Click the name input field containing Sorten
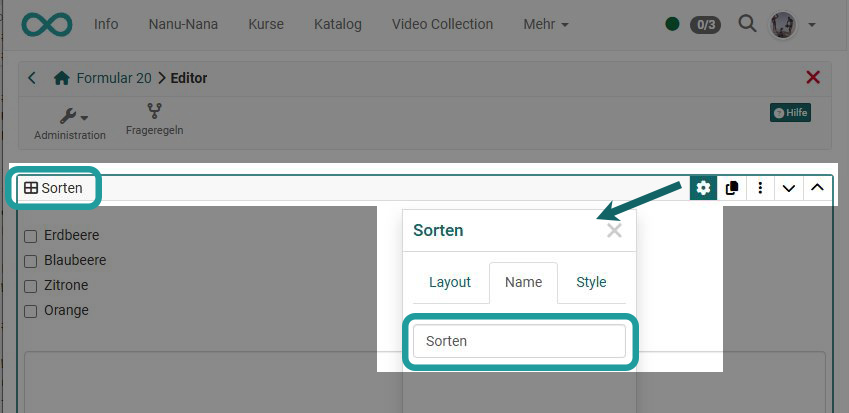 click(x=519, y=341)
